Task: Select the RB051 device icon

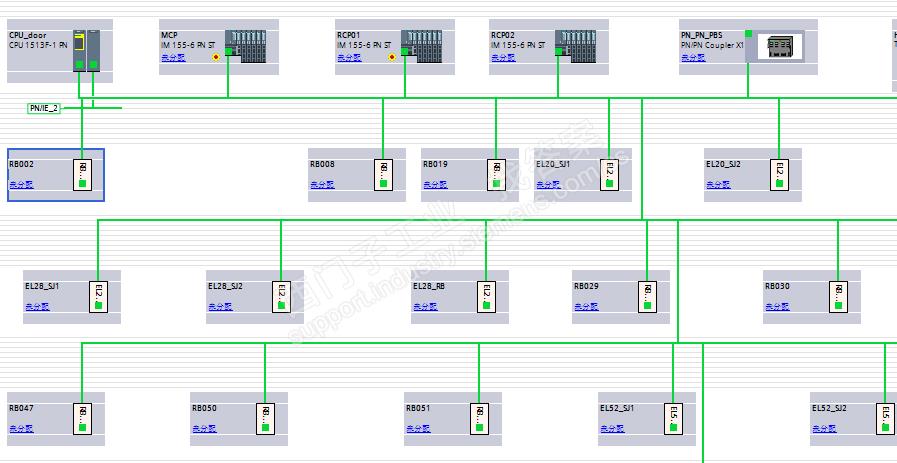Action: [x=479, y=419]
